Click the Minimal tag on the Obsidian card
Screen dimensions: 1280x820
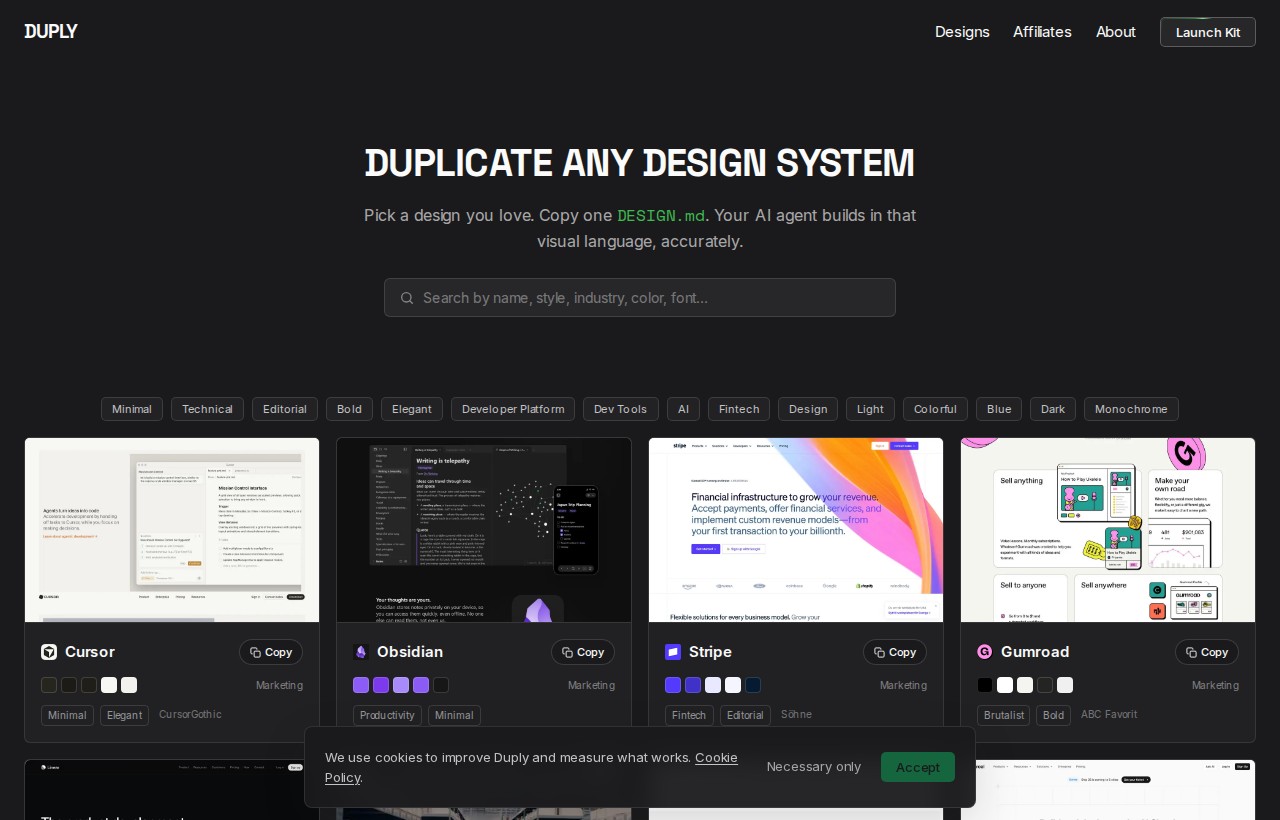454,715
